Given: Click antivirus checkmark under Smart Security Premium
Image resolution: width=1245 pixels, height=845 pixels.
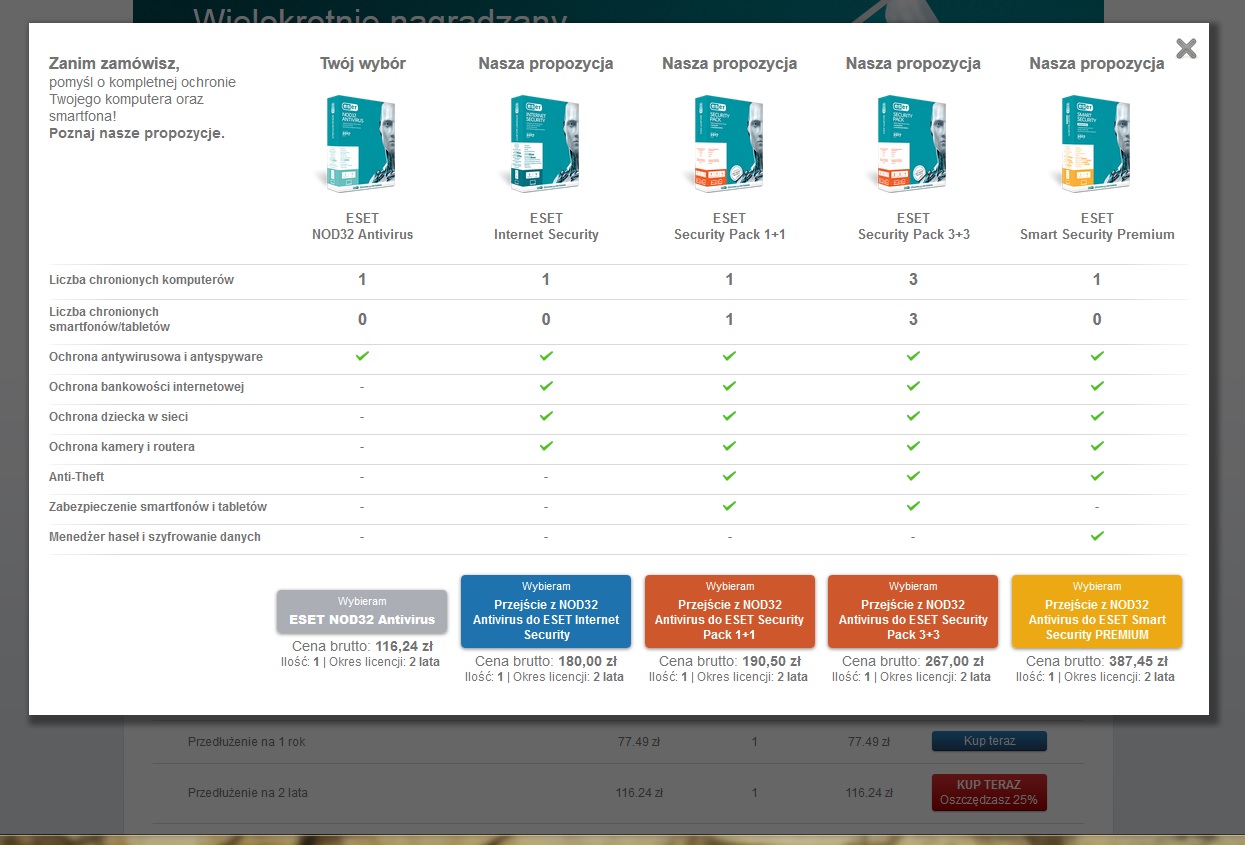Looking at the screenshot, I should pyautogui.click(x=1097, y=356).
